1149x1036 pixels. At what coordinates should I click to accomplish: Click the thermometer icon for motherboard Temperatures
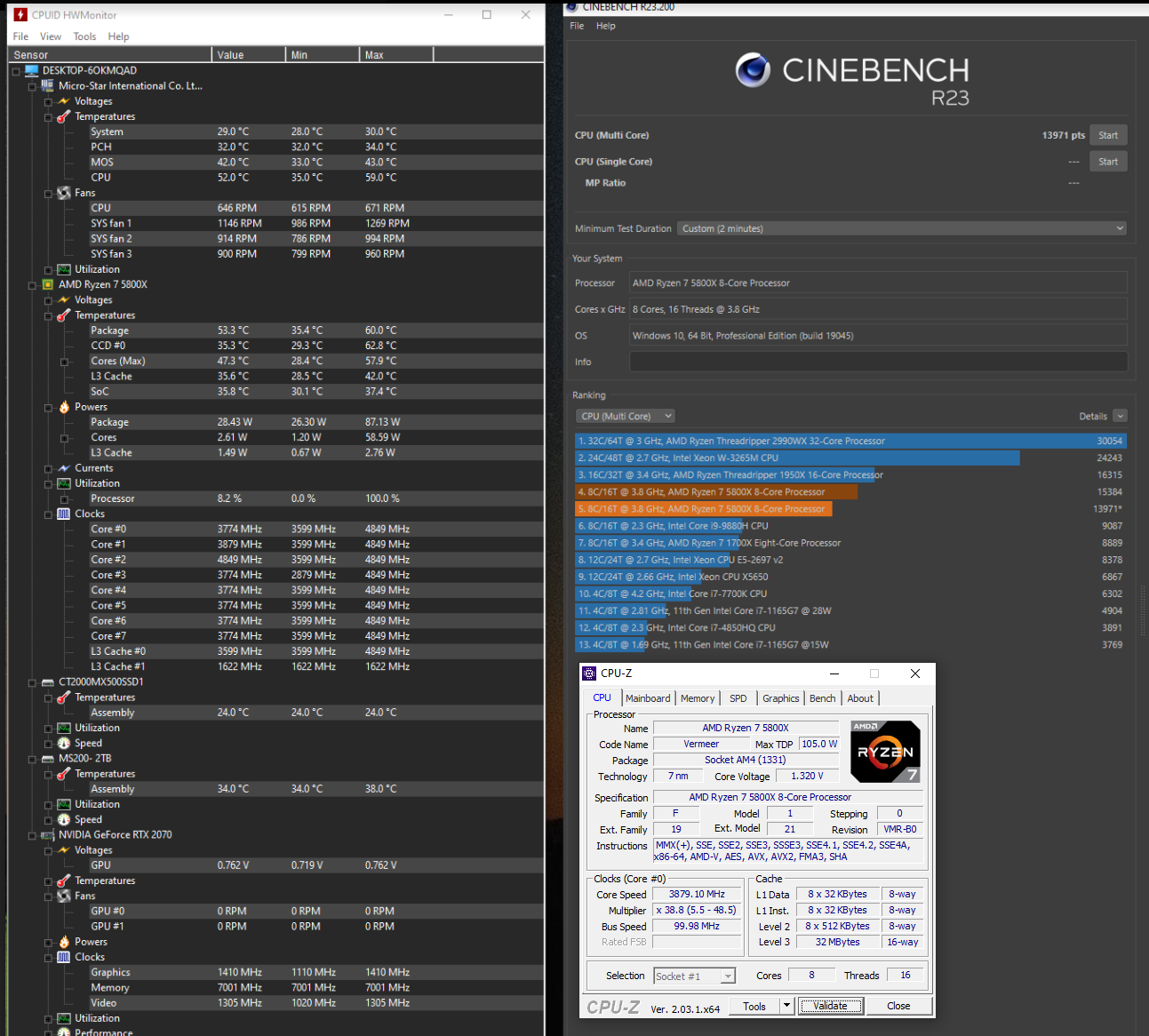(x=64, y=116)
